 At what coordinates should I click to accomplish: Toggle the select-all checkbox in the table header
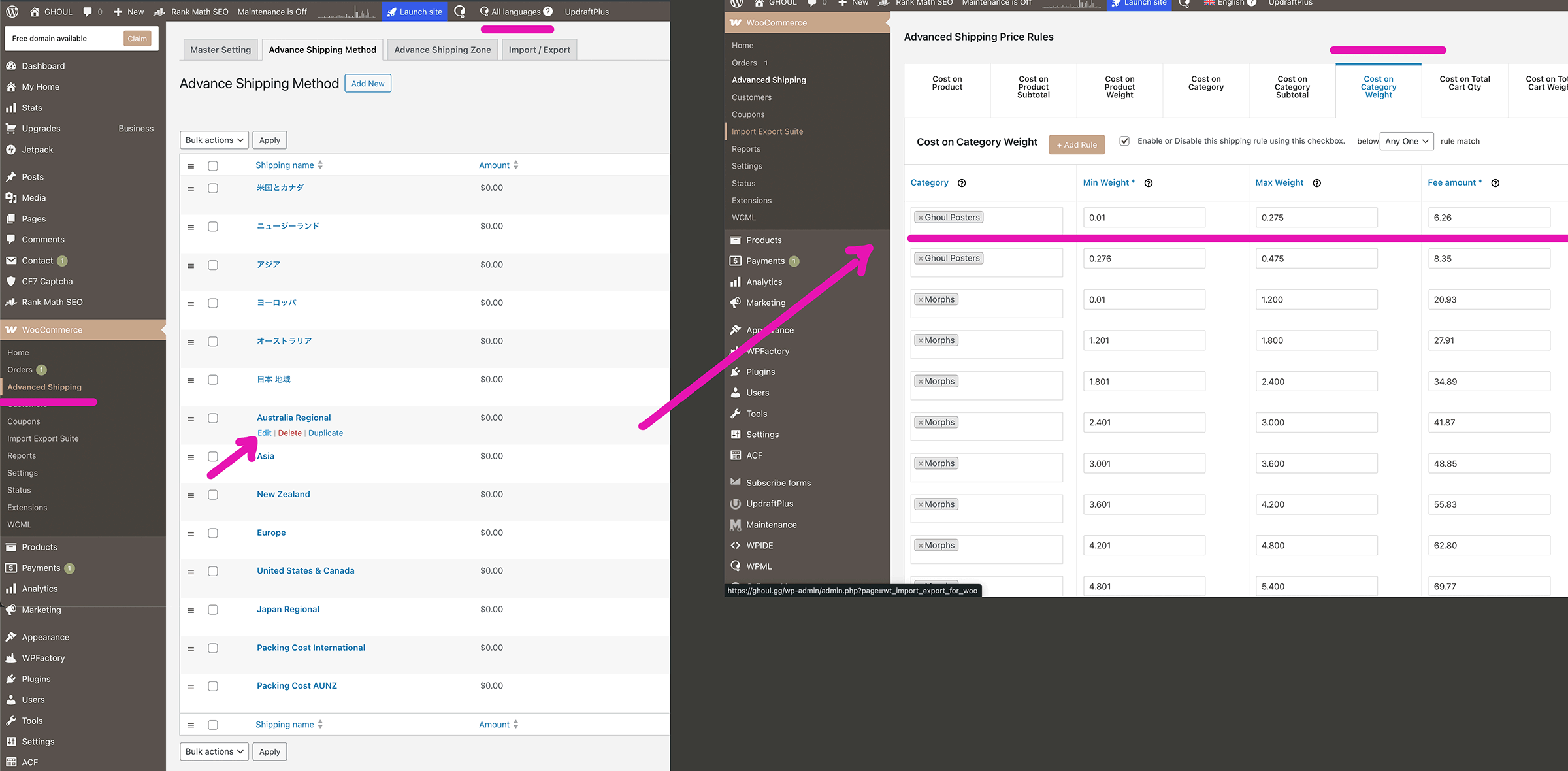point(213,166)
